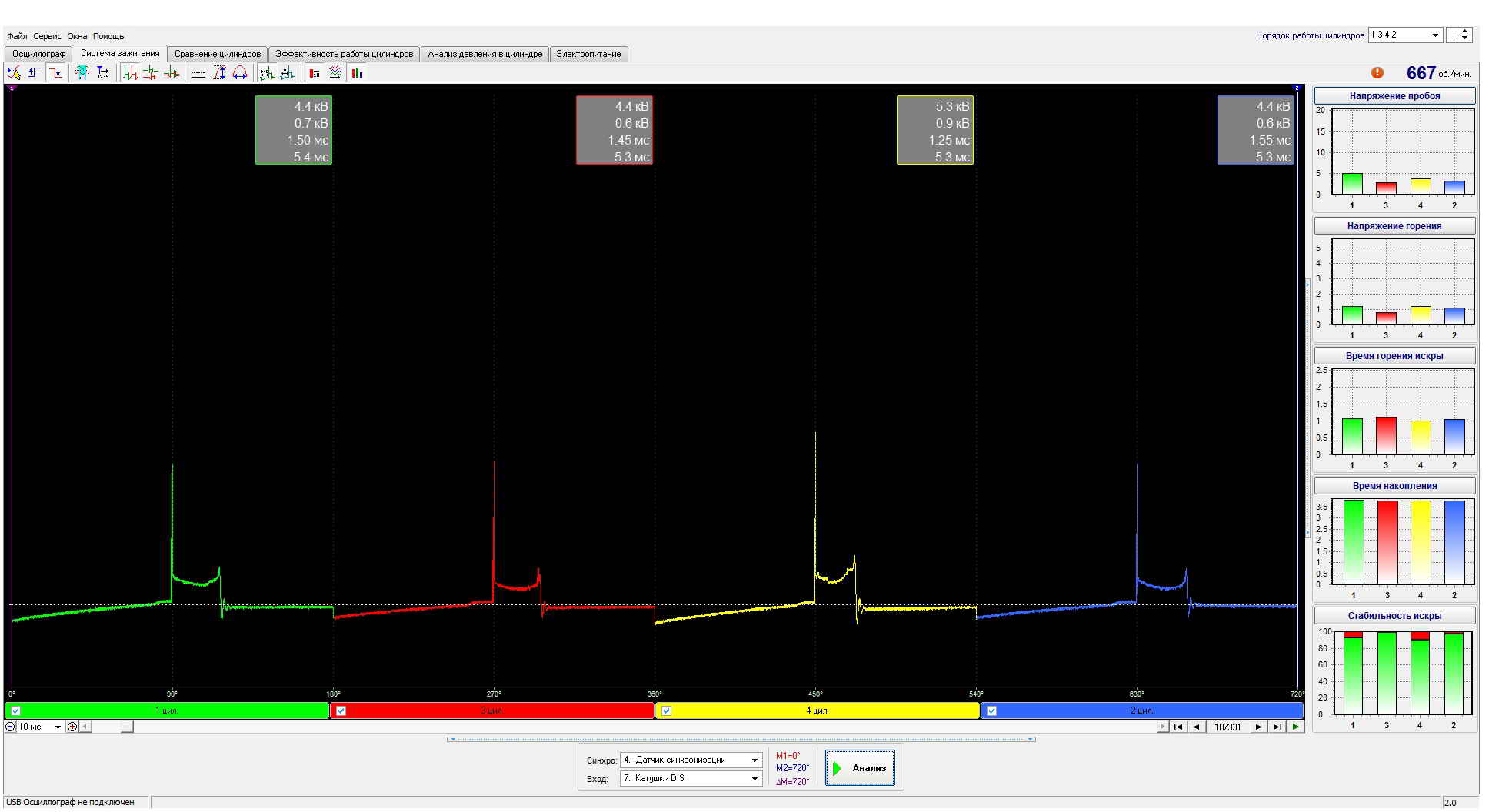Open the Файл menu
The height and width of the screenshot is (812, 1489).
pyautogui.click(x=17, y=36)
